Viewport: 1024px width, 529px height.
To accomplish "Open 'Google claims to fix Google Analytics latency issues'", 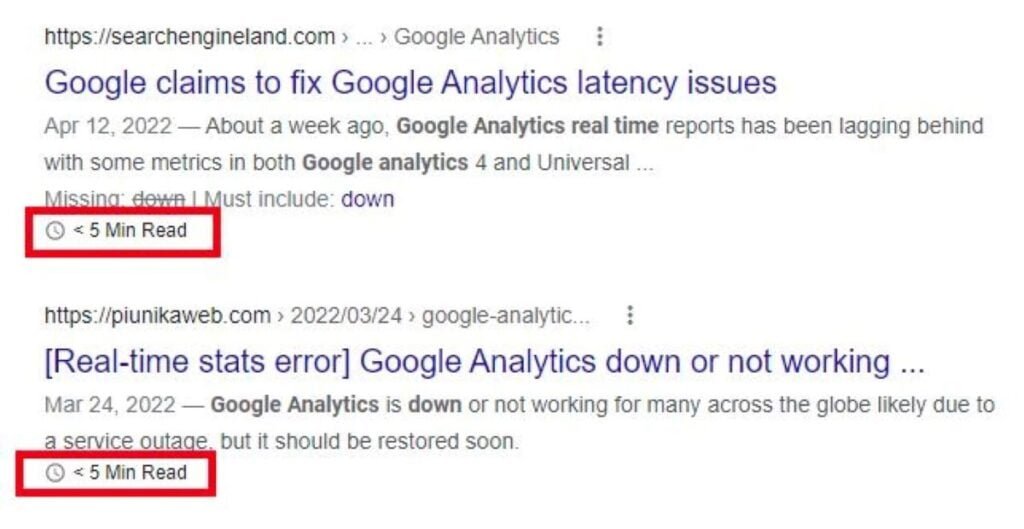I will point(410,82).
